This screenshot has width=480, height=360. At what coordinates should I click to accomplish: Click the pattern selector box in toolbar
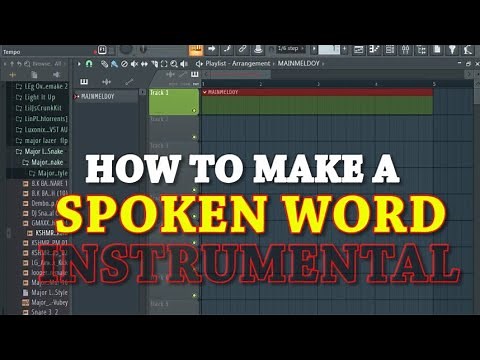tap(329, 49)
